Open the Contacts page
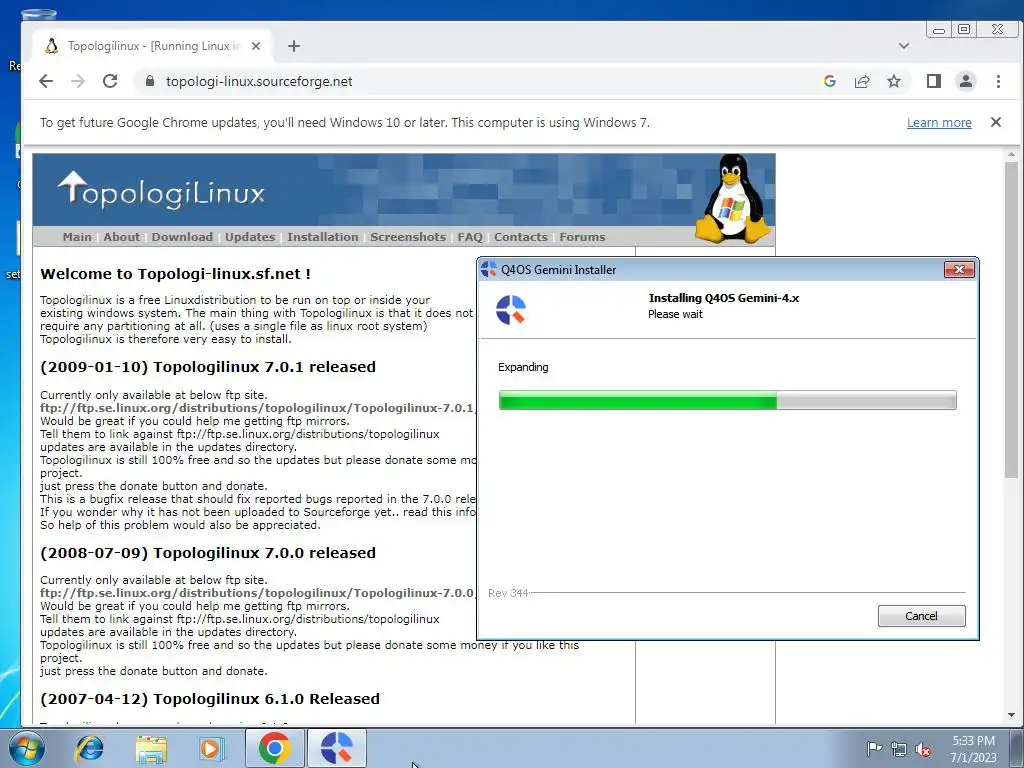Viewport: 1024px width, 768px height. tap(520, 237)
